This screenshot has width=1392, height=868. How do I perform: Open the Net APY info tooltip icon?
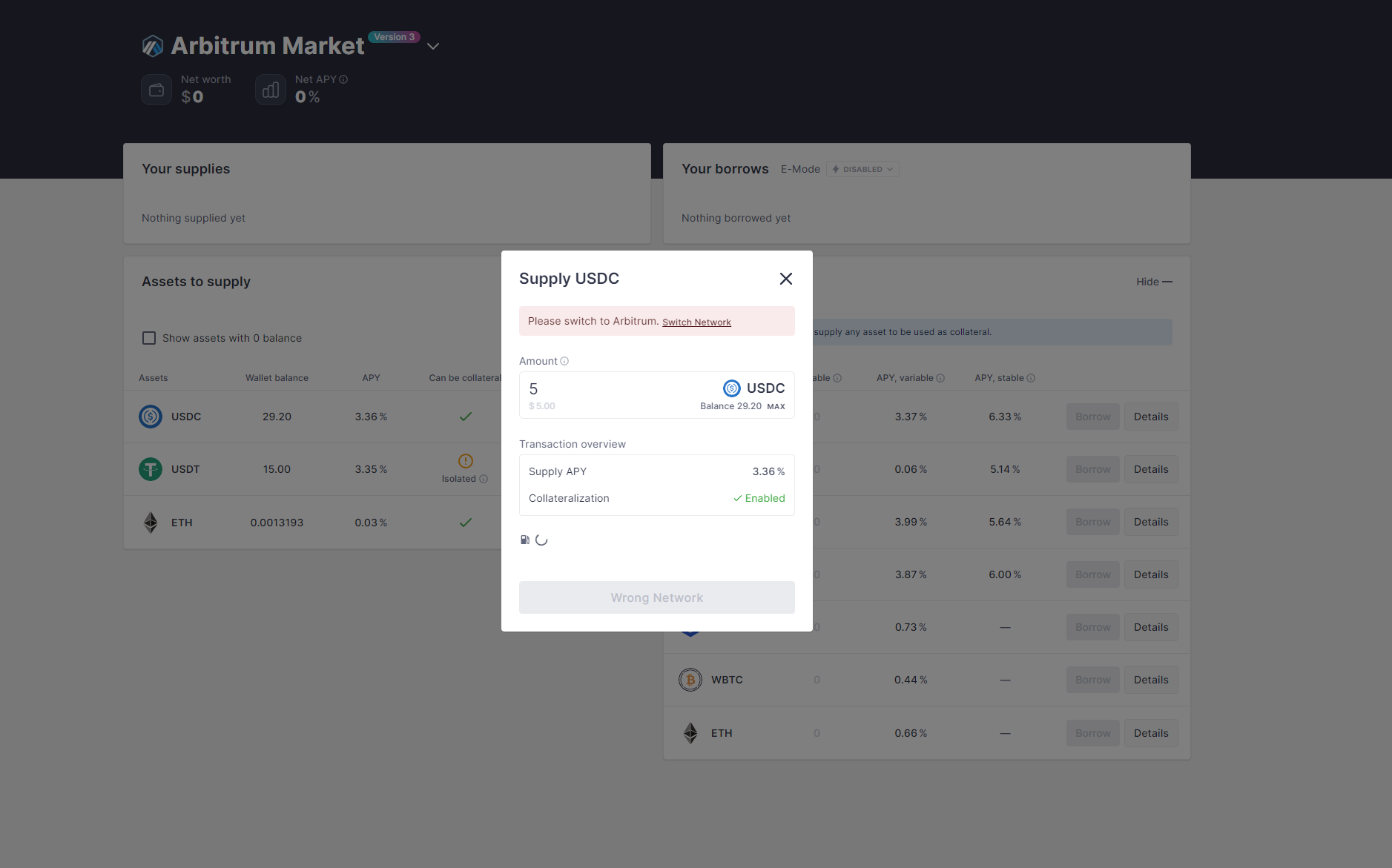coord(343,79)
